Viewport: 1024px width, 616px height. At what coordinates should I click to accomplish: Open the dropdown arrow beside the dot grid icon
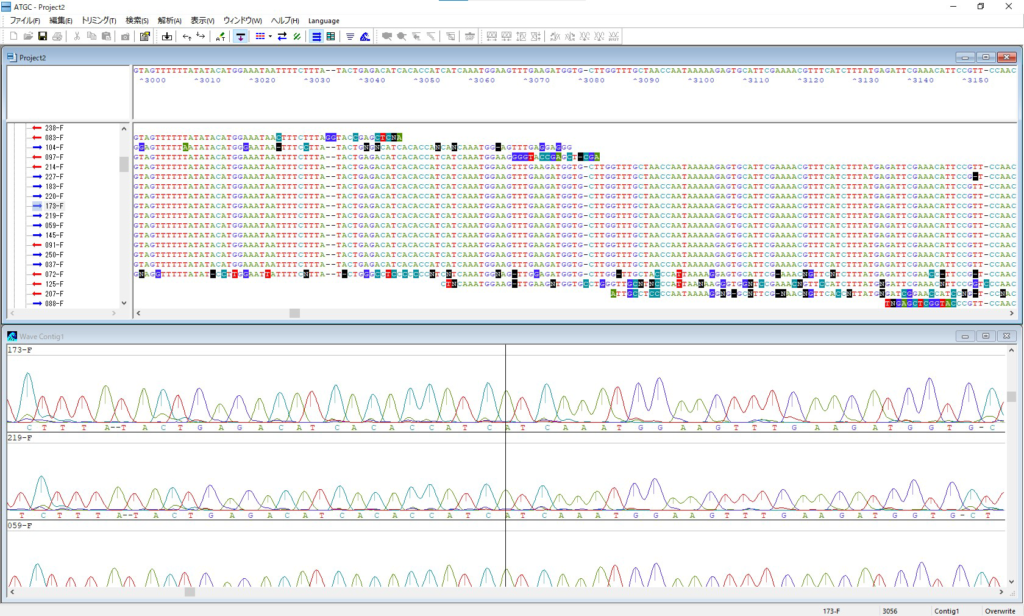270,37
